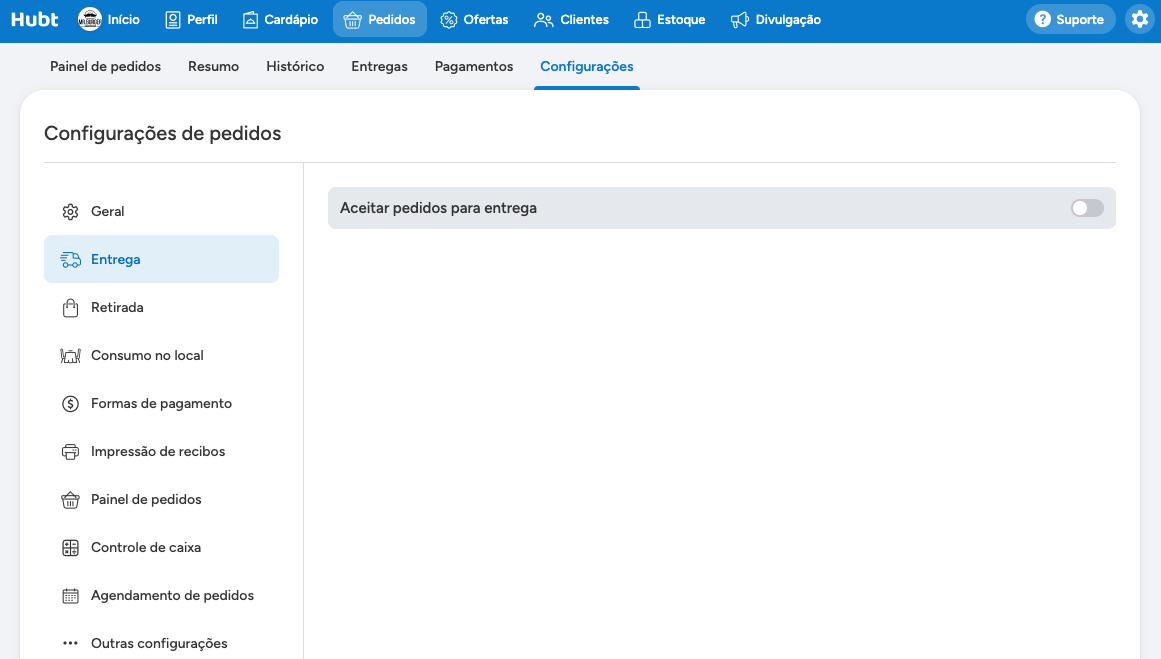Click the gear icon next to Geral

(70, 212)
